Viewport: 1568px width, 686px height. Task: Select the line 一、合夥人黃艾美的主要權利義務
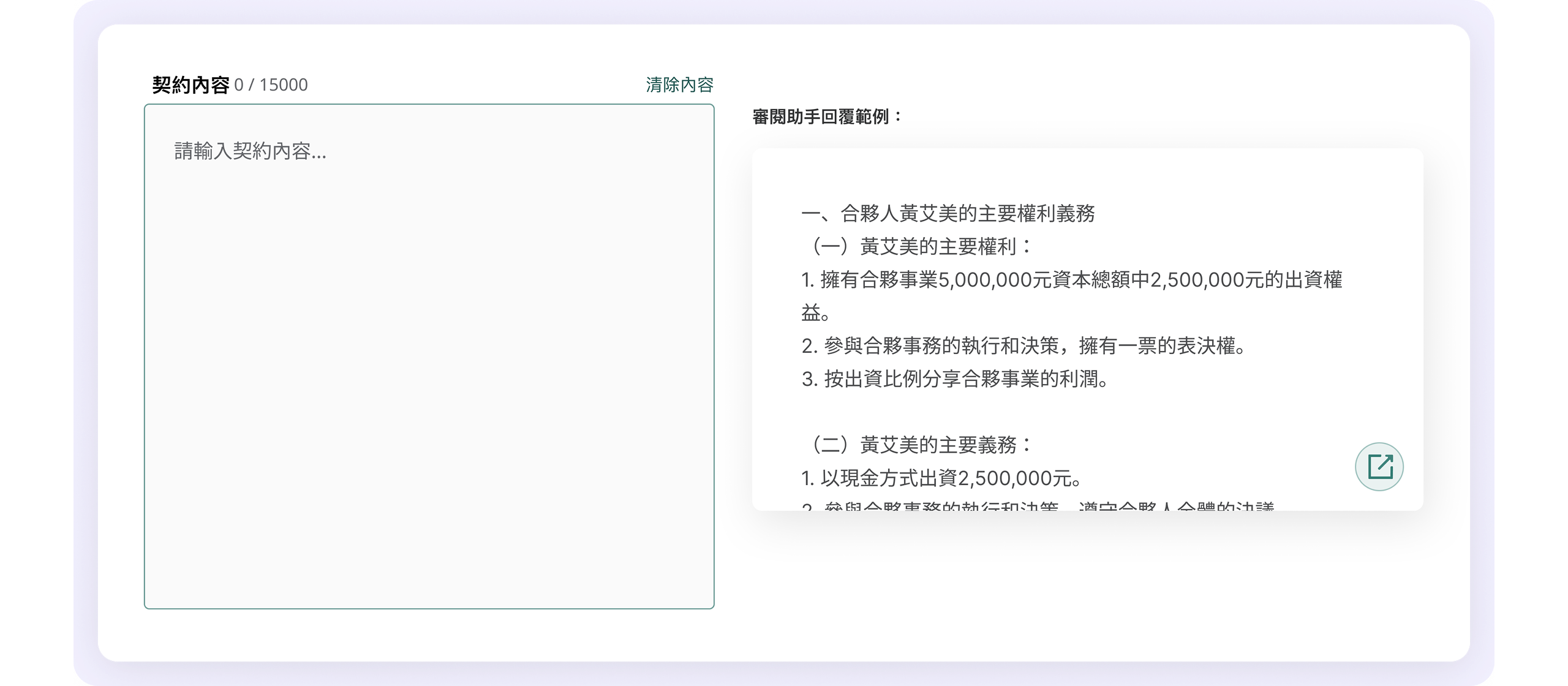(948, 213)
